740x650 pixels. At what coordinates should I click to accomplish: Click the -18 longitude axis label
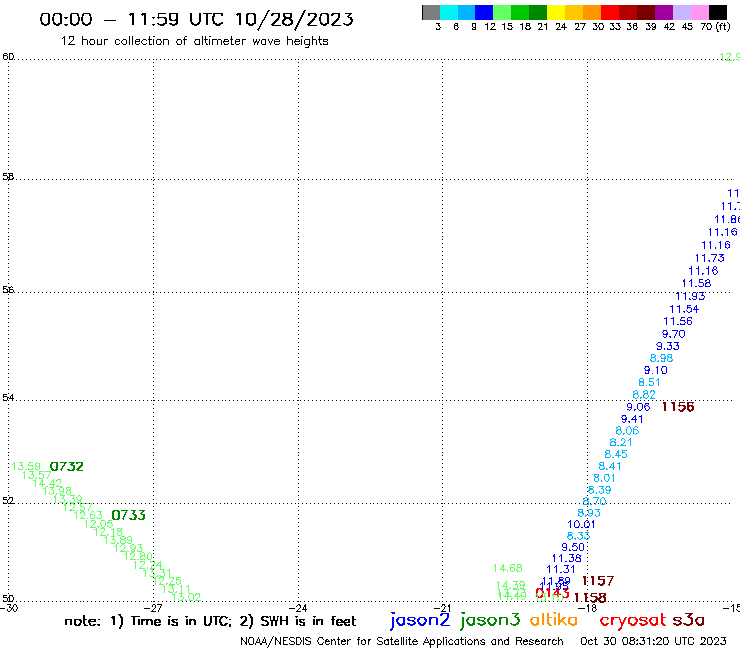point(588,608)
